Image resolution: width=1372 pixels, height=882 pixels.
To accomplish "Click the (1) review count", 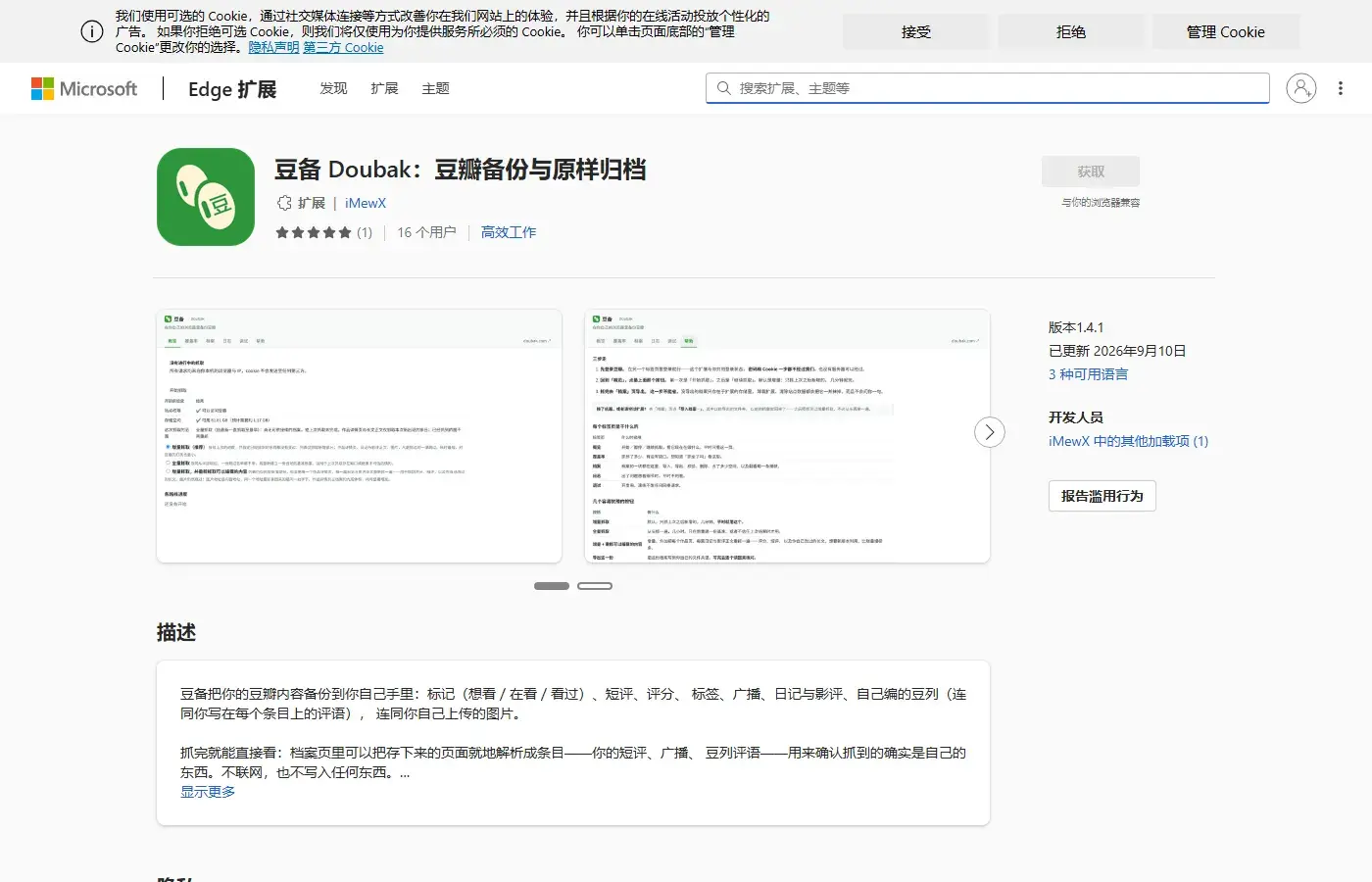I will coord(365,232).
